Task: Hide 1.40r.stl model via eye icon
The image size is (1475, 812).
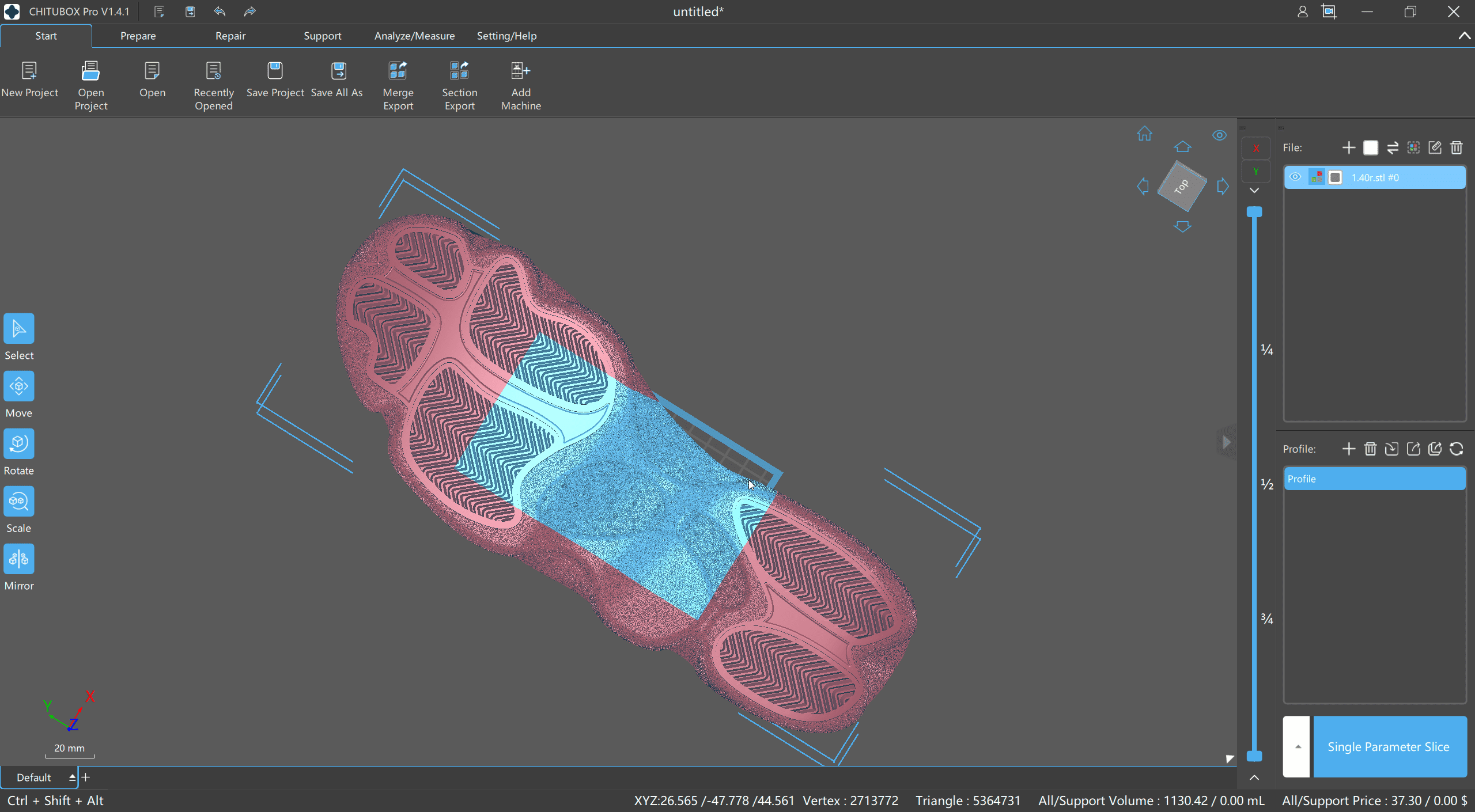Action: (x=1295, y=177)
